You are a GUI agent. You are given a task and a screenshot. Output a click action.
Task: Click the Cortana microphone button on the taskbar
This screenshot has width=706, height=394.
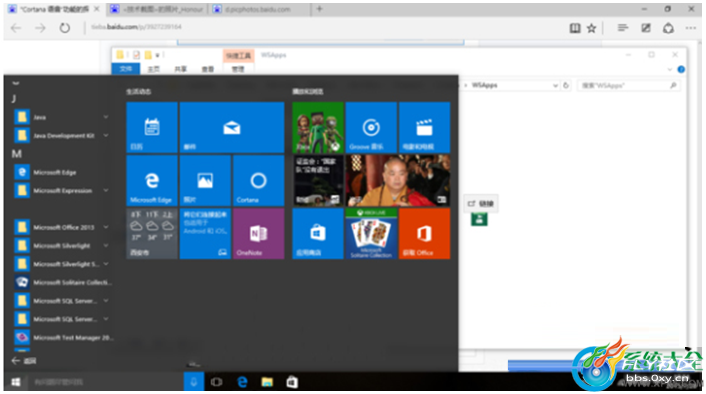[194, 382]
